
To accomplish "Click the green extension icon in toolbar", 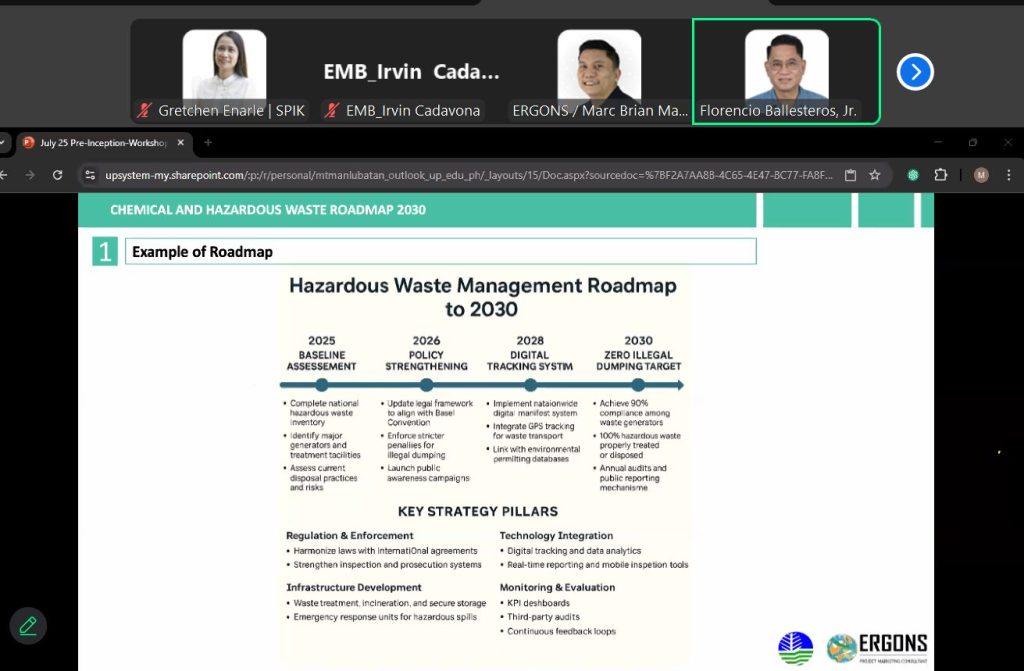I will click(x=912, y=175).
